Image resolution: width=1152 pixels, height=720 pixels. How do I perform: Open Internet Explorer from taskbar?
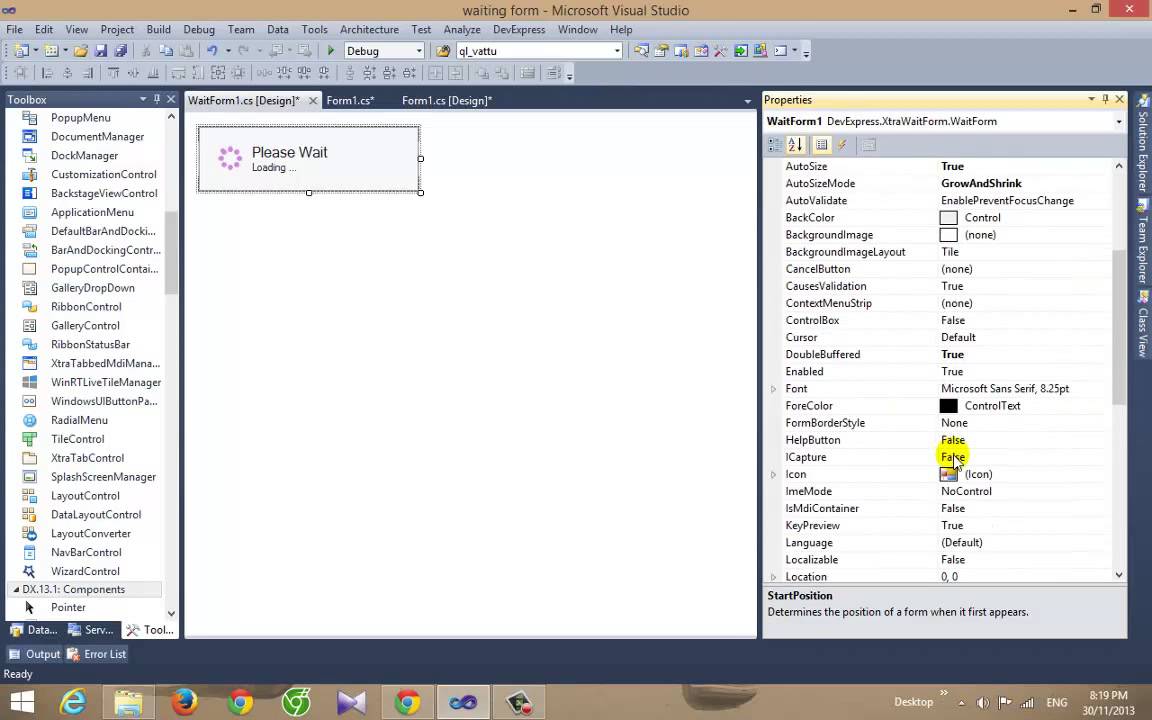(x=73, y=703)
